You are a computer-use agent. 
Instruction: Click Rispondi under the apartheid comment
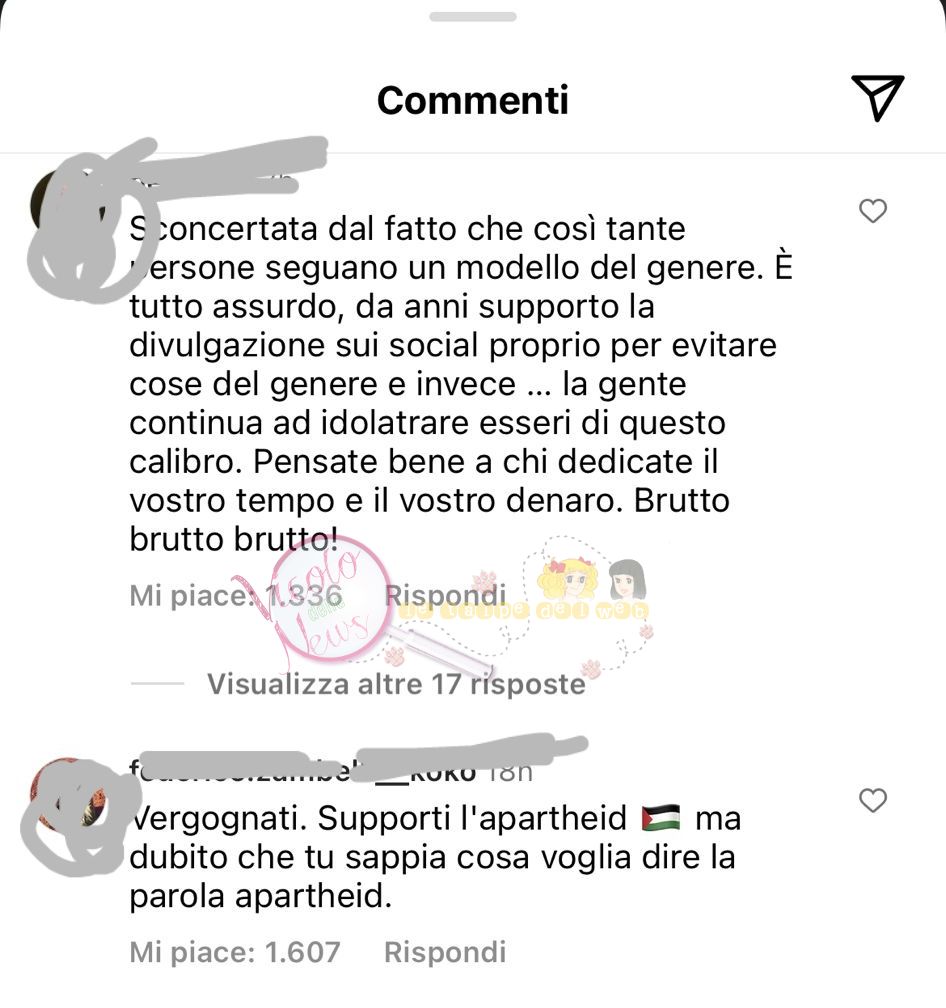pyautogui.click(x=445, y=952)
